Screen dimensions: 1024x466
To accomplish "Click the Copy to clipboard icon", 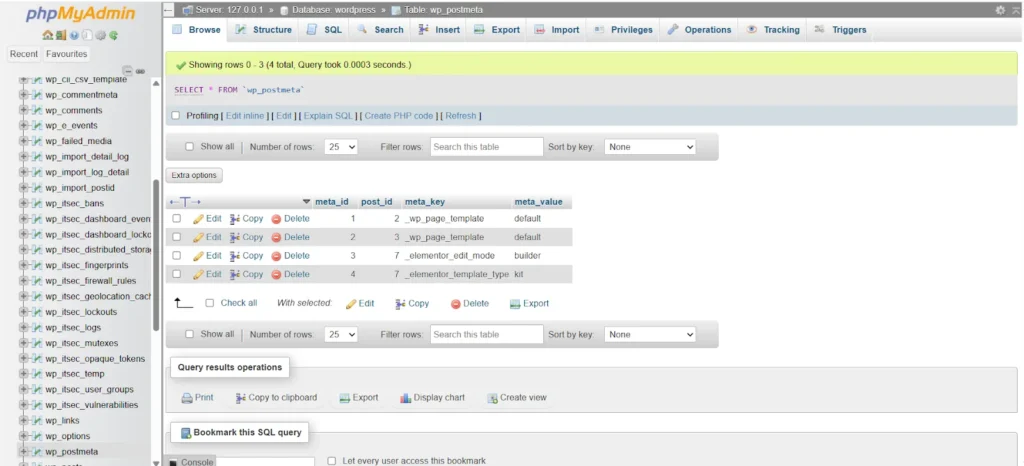I will click(240, 397).
